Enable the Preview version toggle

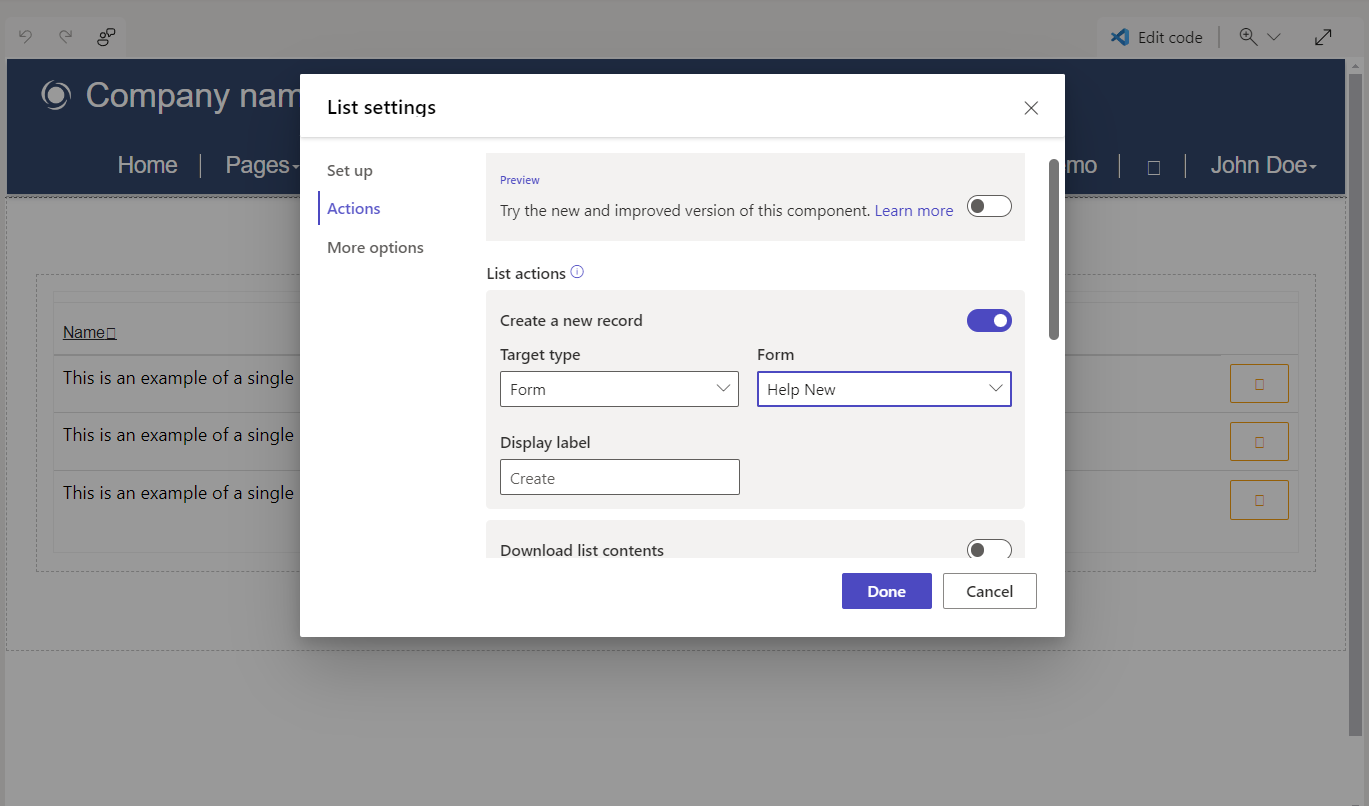coord(989,205)
